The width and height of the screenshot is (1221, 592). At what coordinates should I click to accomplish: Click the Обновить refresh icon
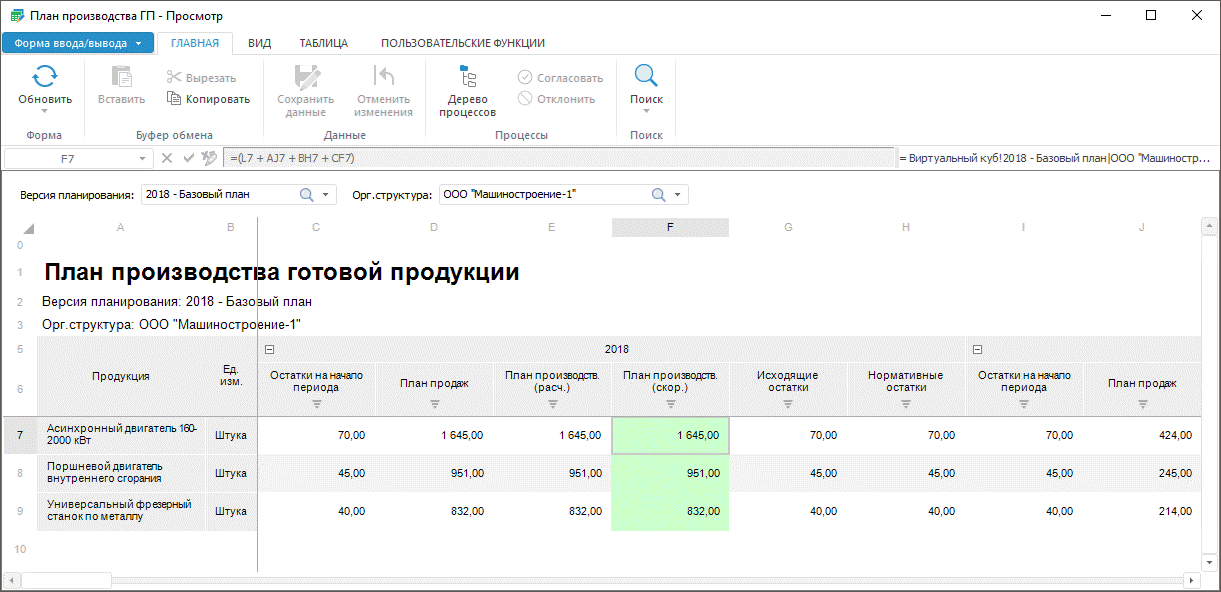(45, 77)
